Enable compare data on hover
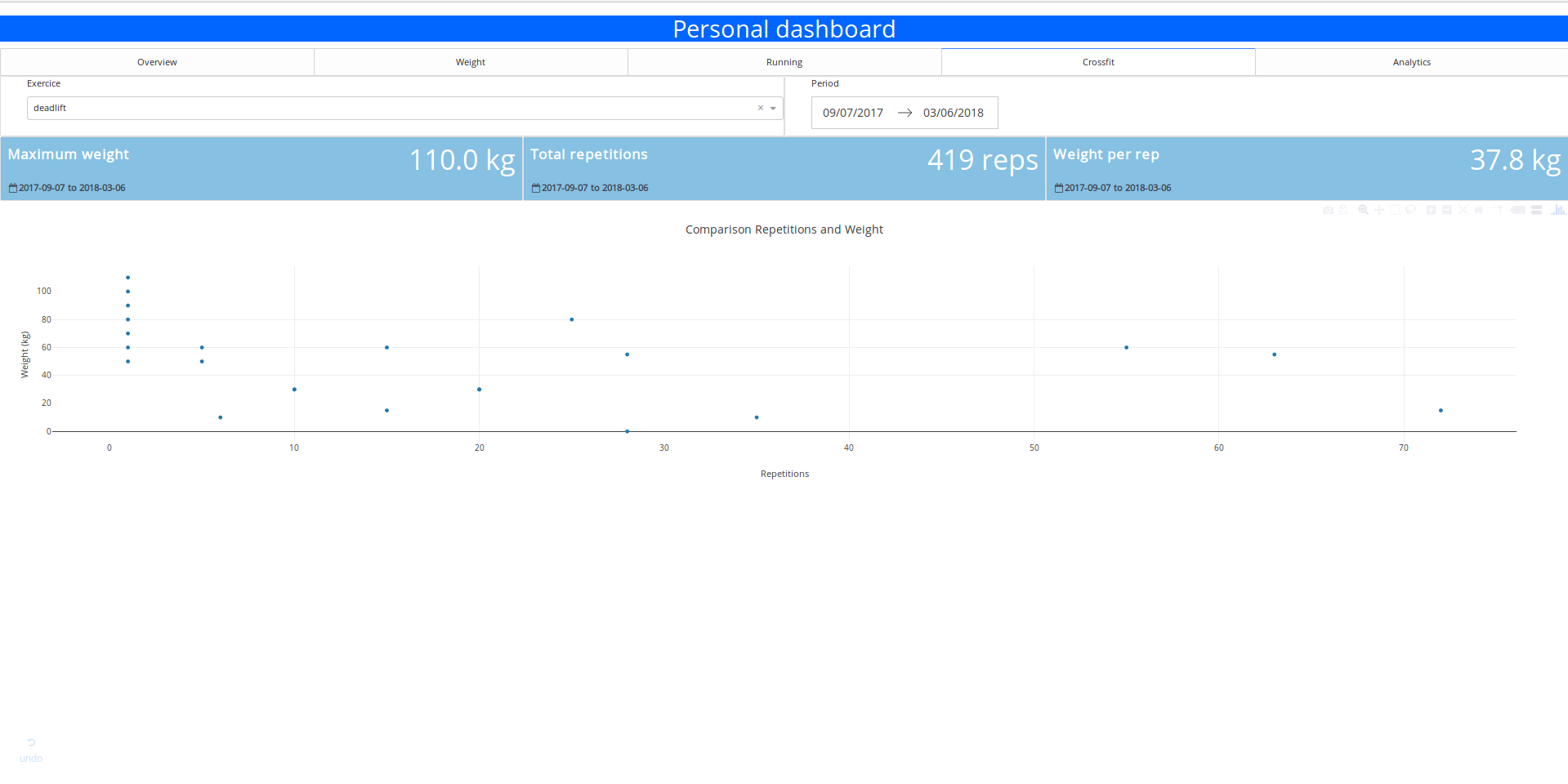Viewport: 1568px width, 784px height. (1536, 210)
